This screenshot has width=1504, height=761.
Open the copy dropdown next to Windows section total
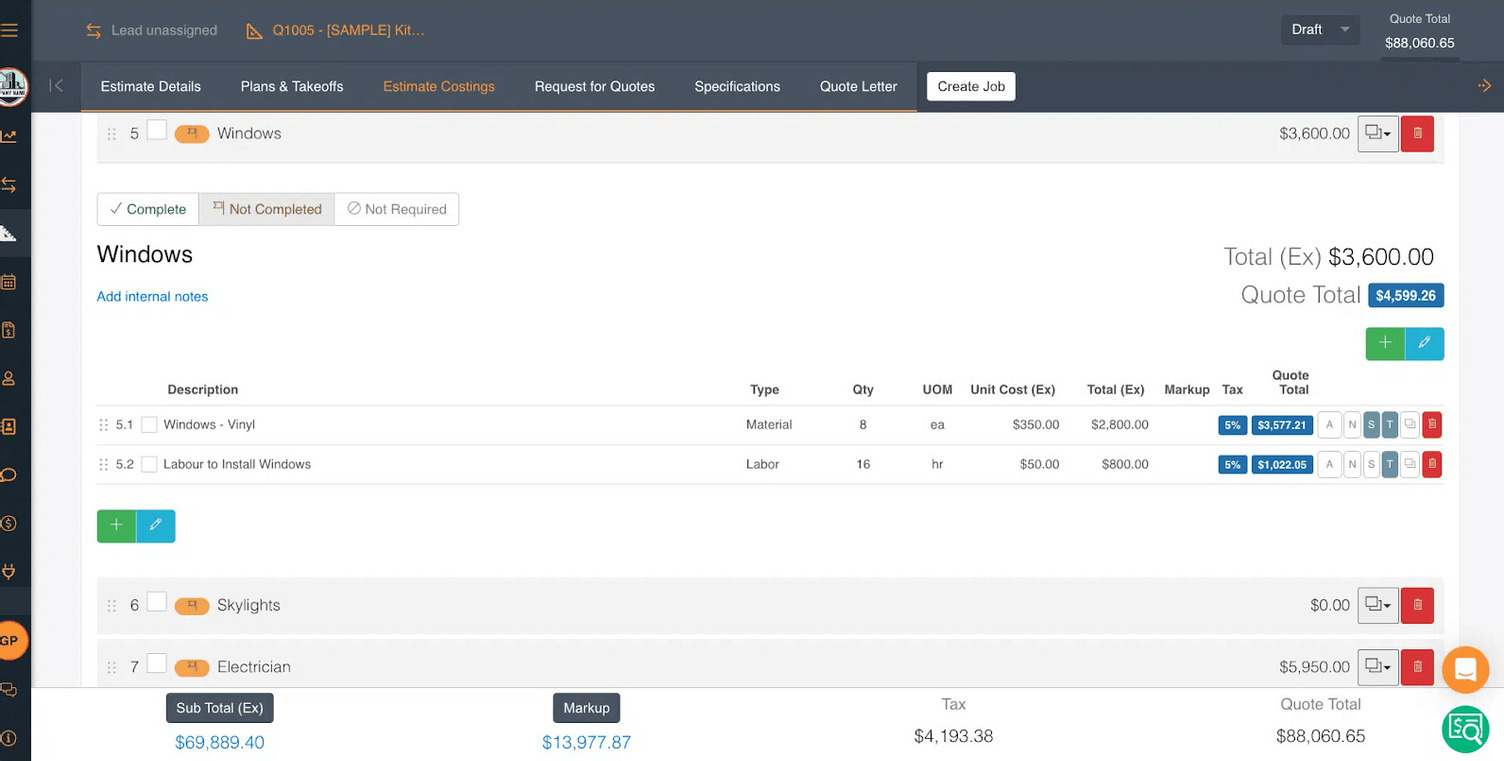coord(1378,133)
